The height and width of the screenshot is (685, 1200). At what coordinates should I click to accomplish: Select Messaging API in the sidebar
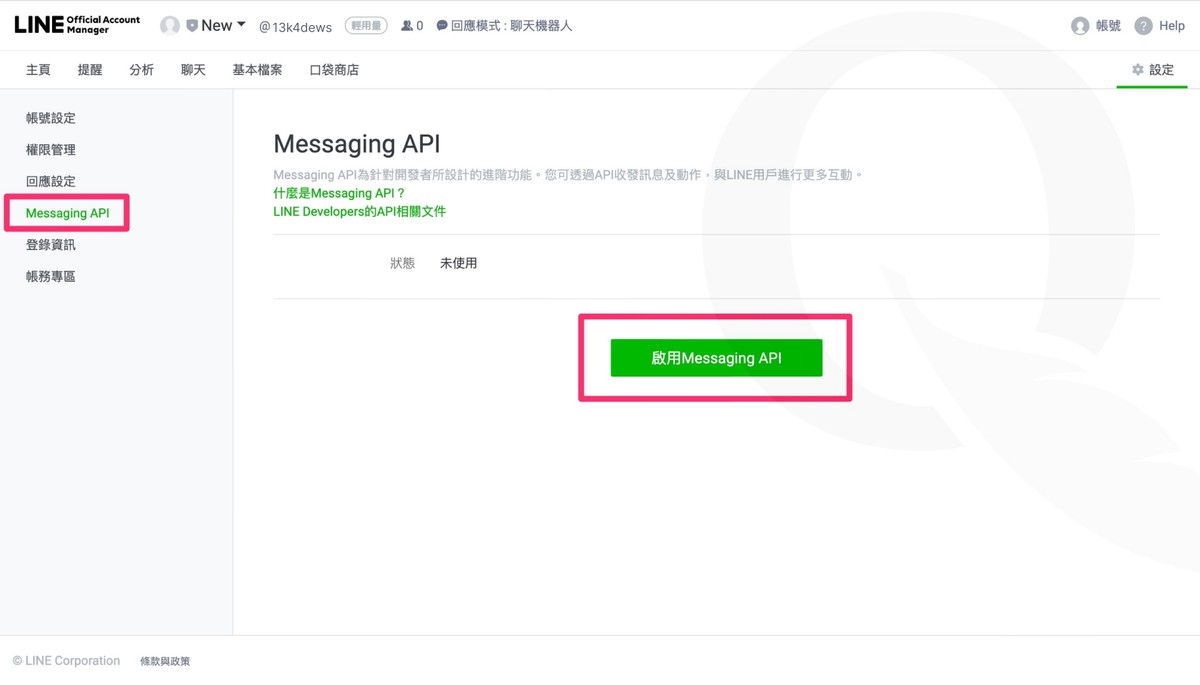pos(68,213)
